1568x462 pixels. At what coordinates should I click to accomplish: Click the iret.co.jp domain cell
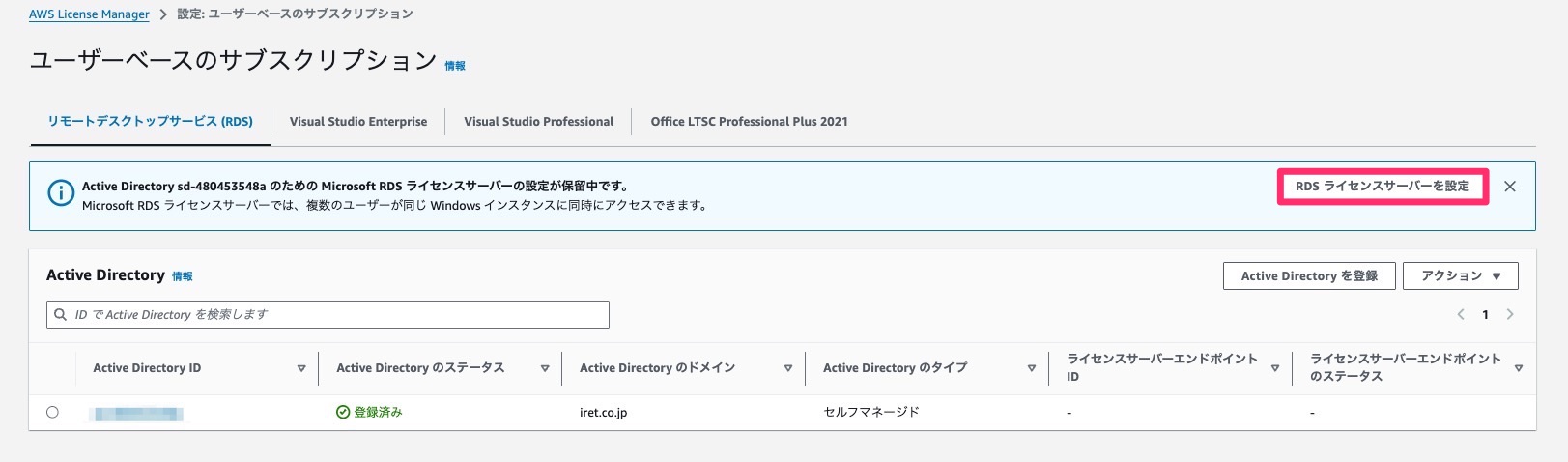click(603, 413)
